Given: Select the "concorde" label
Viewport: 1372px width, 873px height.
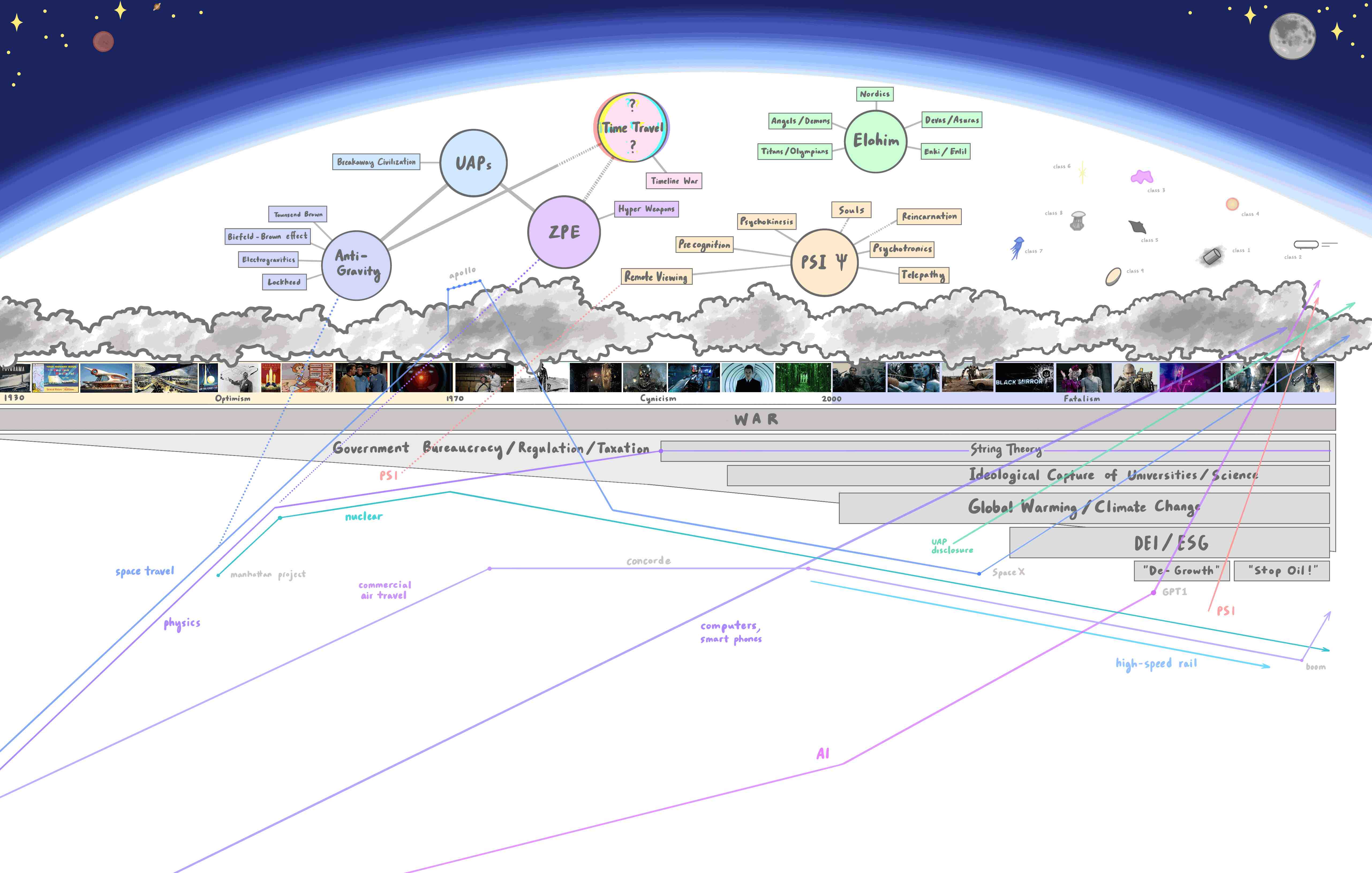Looking at the screenshot, I should click(x=649, y=561).
